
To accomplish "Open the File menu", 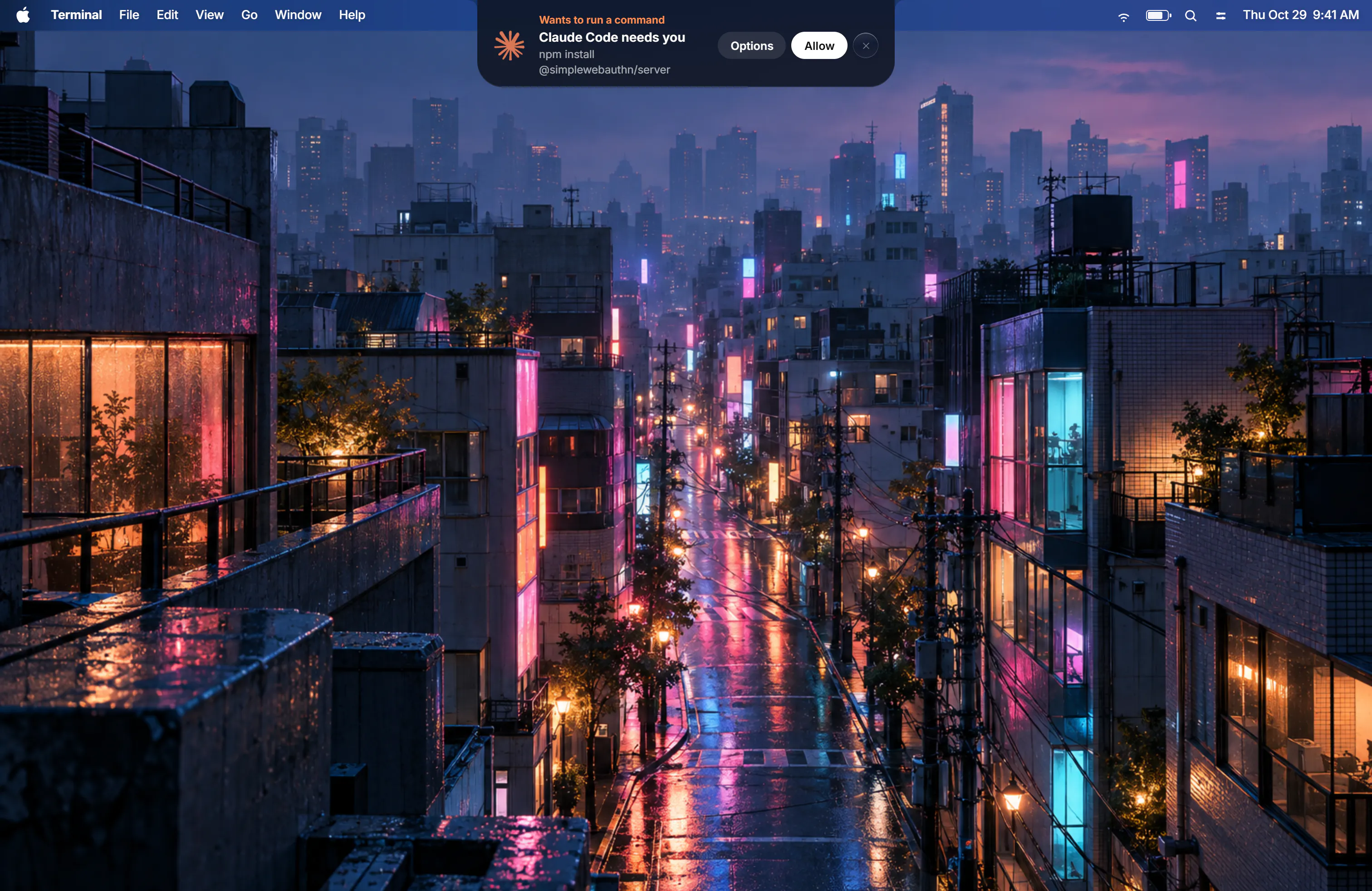I will 129,15.
